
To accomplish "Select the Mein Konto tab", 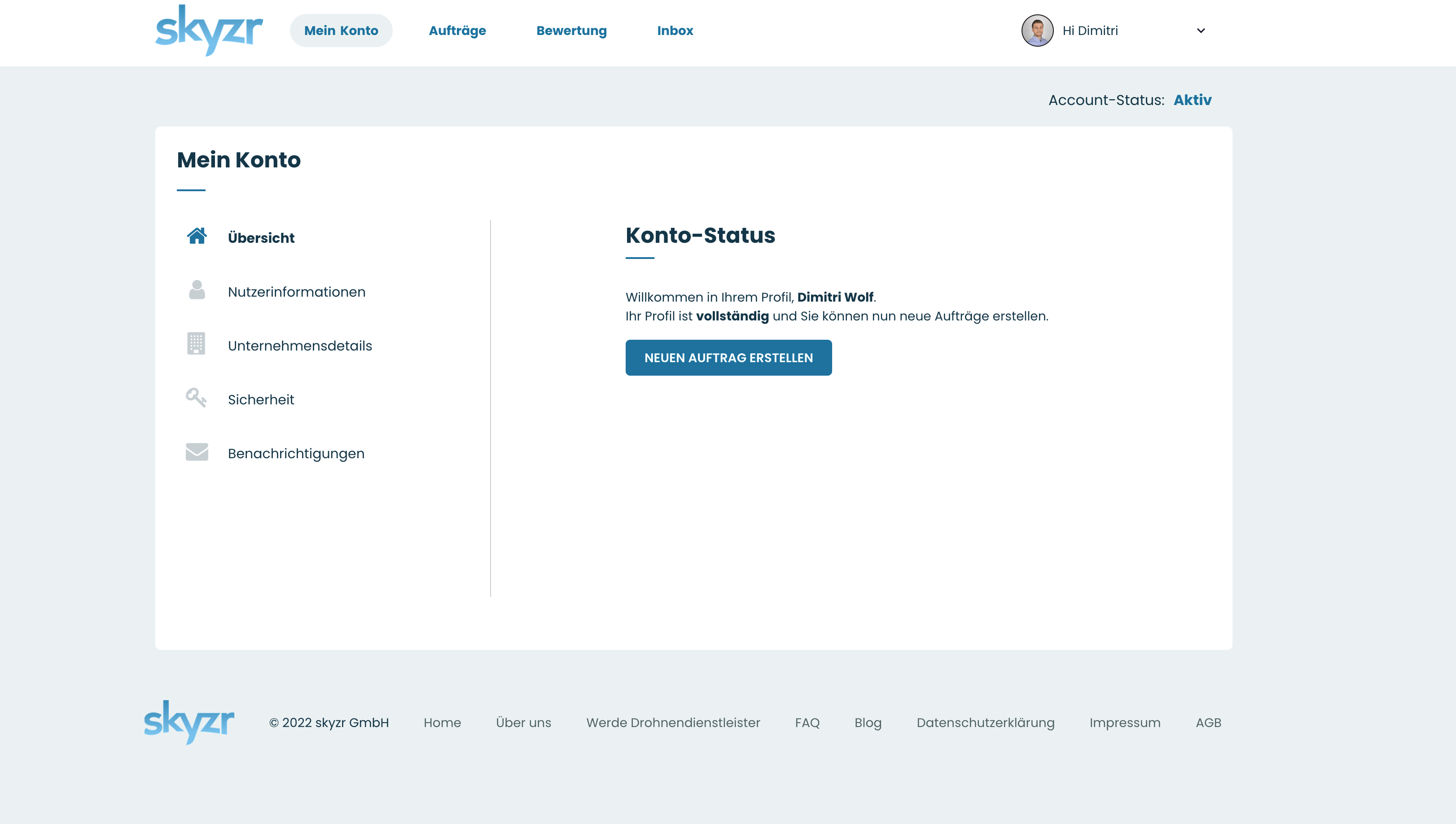I will [341, 31].
